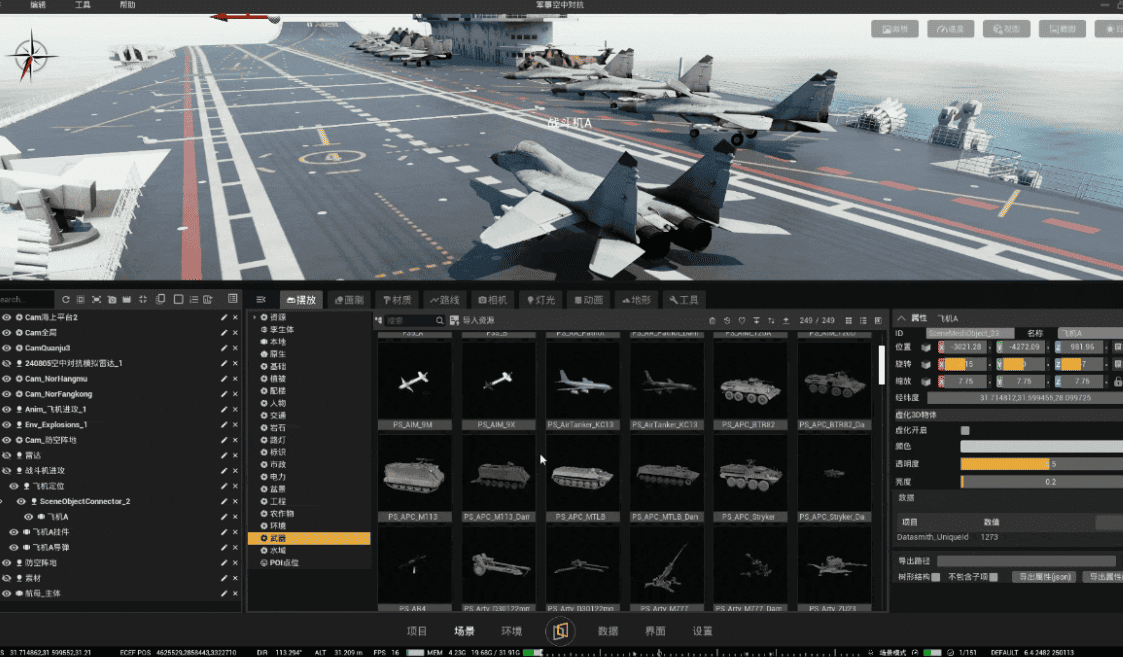
Task: Click the compass icon in the viewport
Action: [x=32, y=55]
